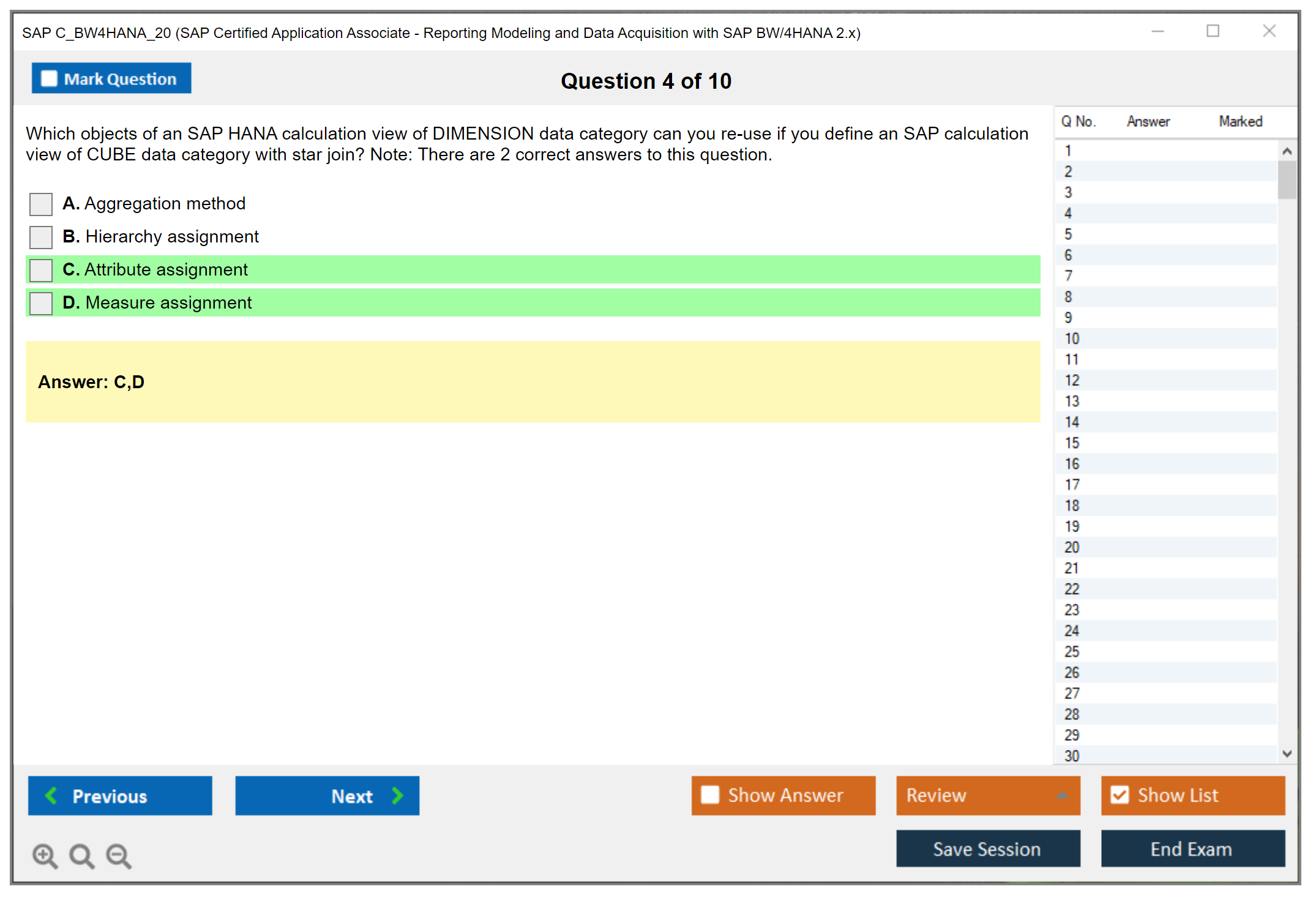Click the green left arrow on Previous

[x=51, y=795]
